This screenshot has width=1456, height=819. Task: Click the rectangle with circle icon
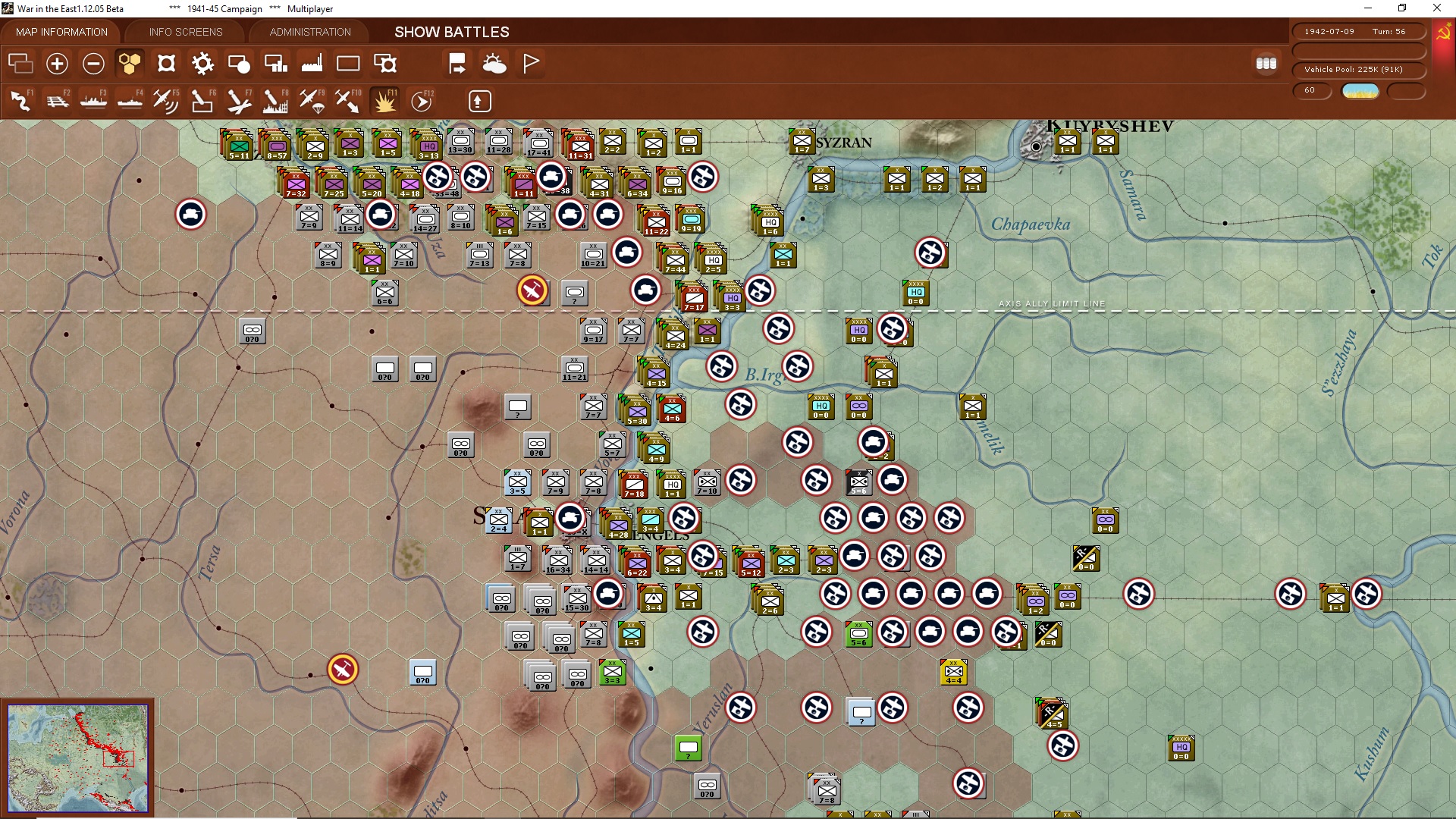(239, 64)
